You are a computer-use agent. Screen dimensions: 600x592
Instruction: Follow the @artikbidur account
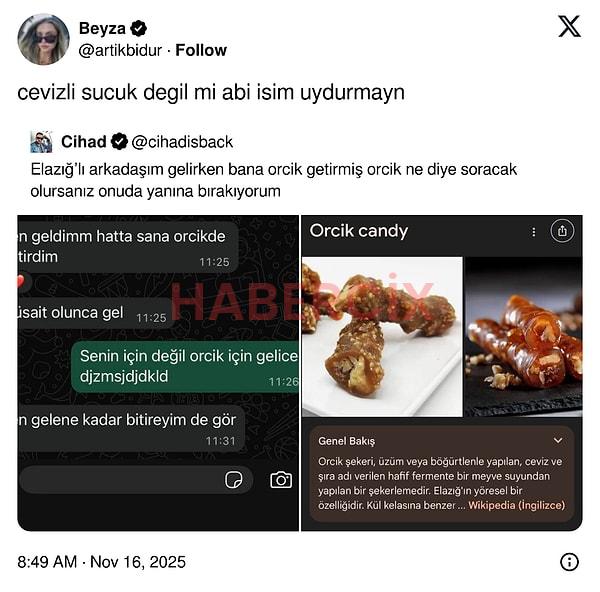(201, 50)
